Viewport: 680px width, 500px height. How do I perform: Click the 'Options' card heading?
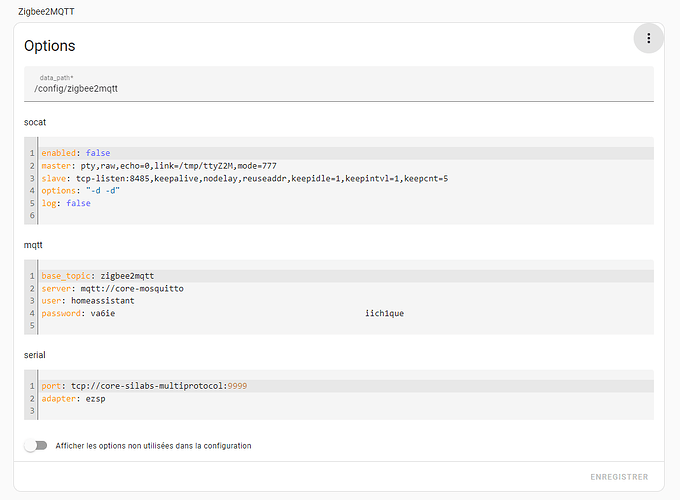click(x=49, y=46)
